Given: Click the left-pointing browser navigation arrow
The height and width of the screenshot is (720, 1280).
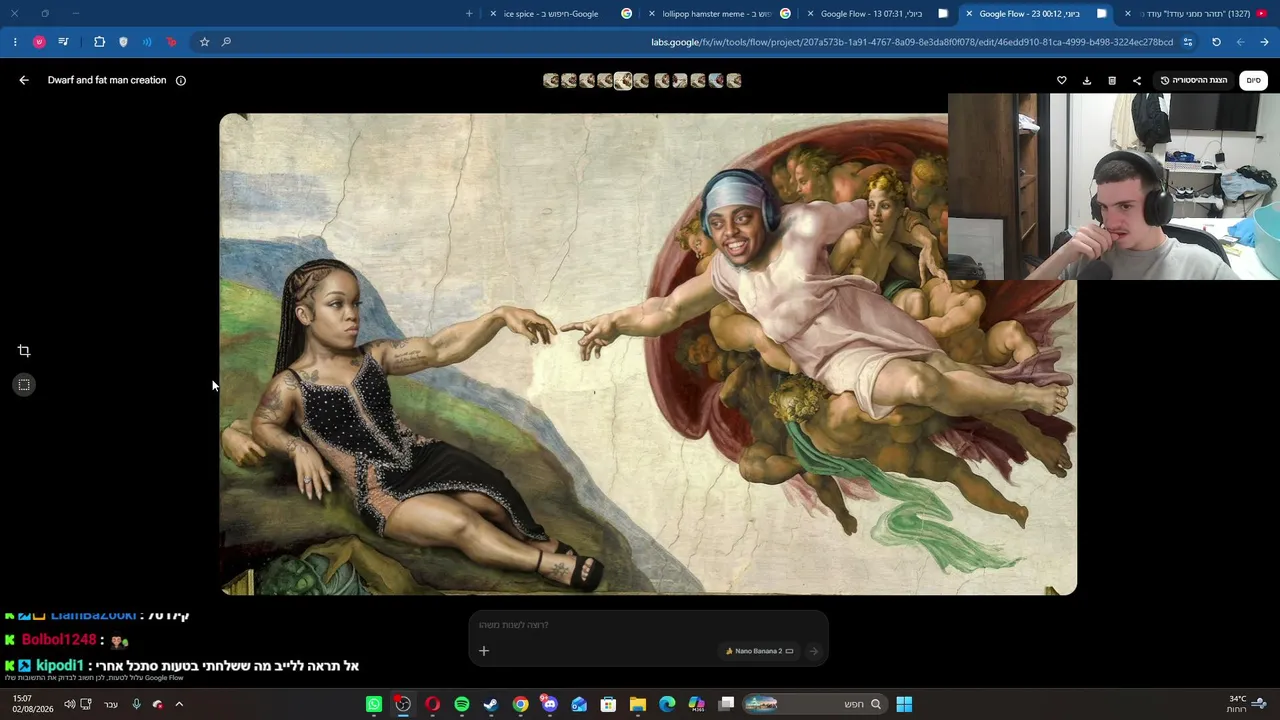Looking at the screenshot, I should click(x=1240, y=42).
